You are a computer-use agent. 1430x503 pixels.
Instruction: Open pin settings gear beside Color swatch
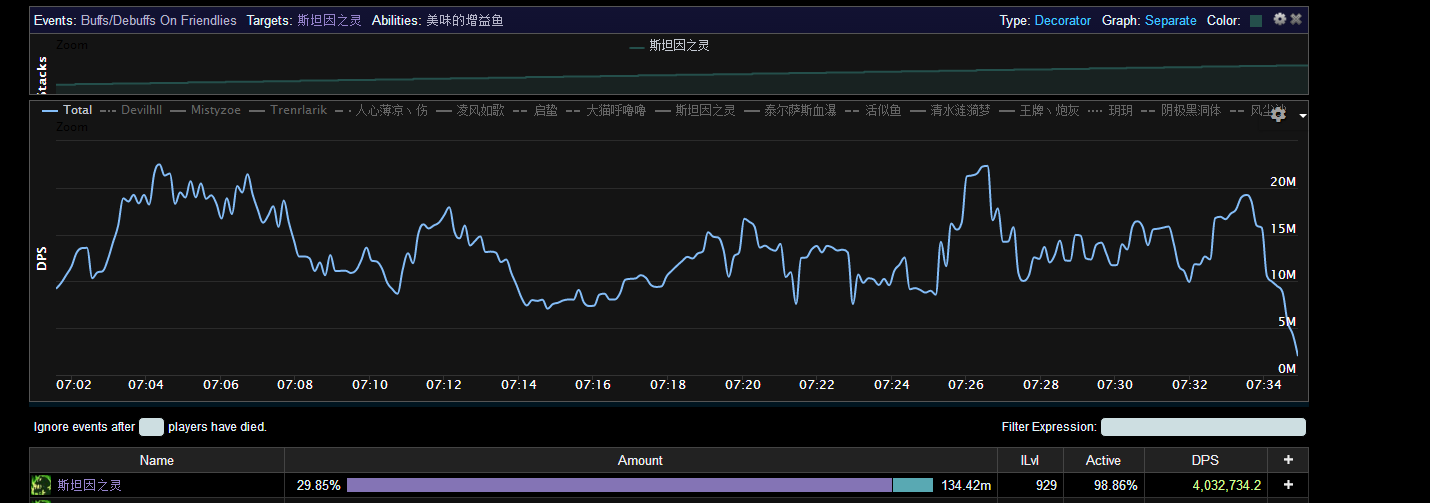[x=1279, y=19]
